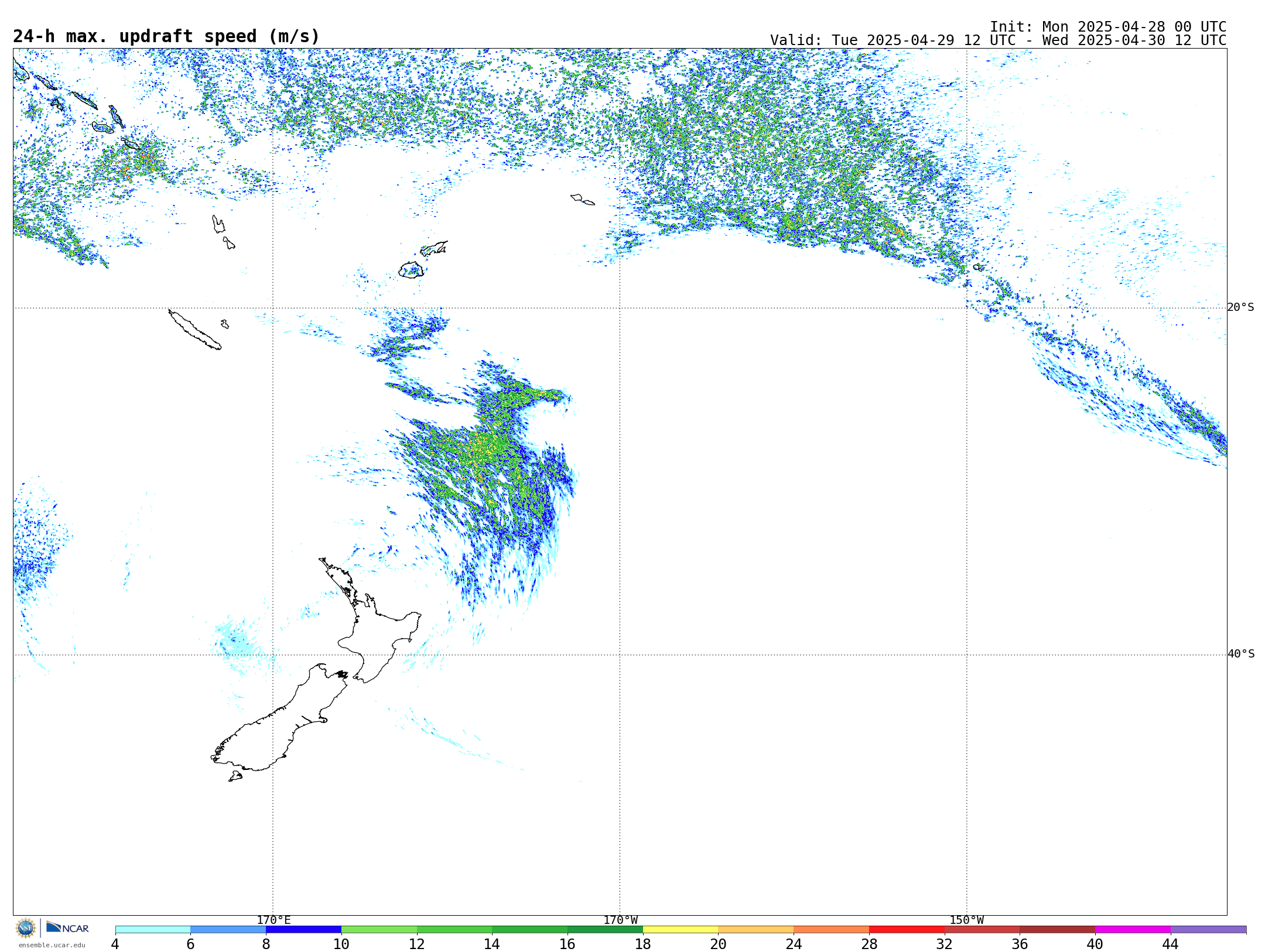The width and height of the screenshot is (1265, 952).
Task: Click the '40°S' latitude label
Action: pos(1241,654)
